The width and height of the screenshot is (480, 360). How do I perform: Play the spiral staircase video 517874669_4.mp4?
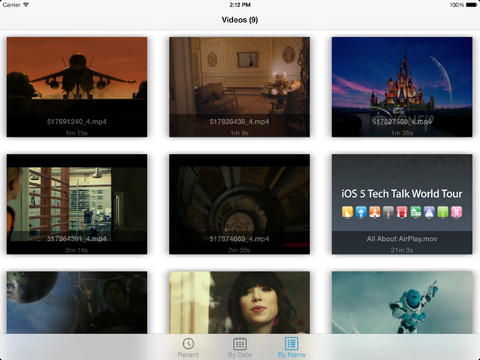click(239, 204)
